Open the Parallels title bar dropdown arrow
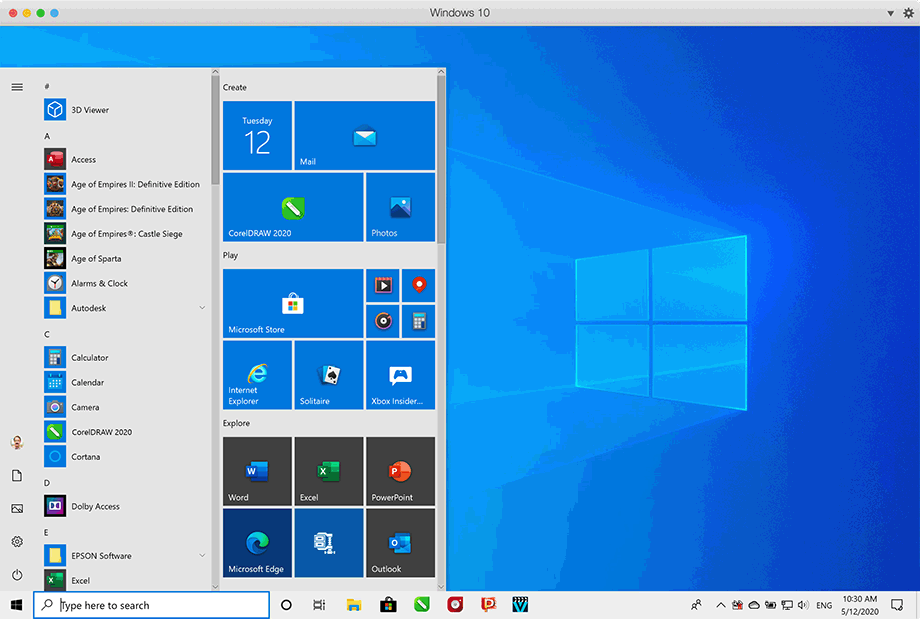The width and height of the screenshot is (920, 619). [x=891, y=13]
